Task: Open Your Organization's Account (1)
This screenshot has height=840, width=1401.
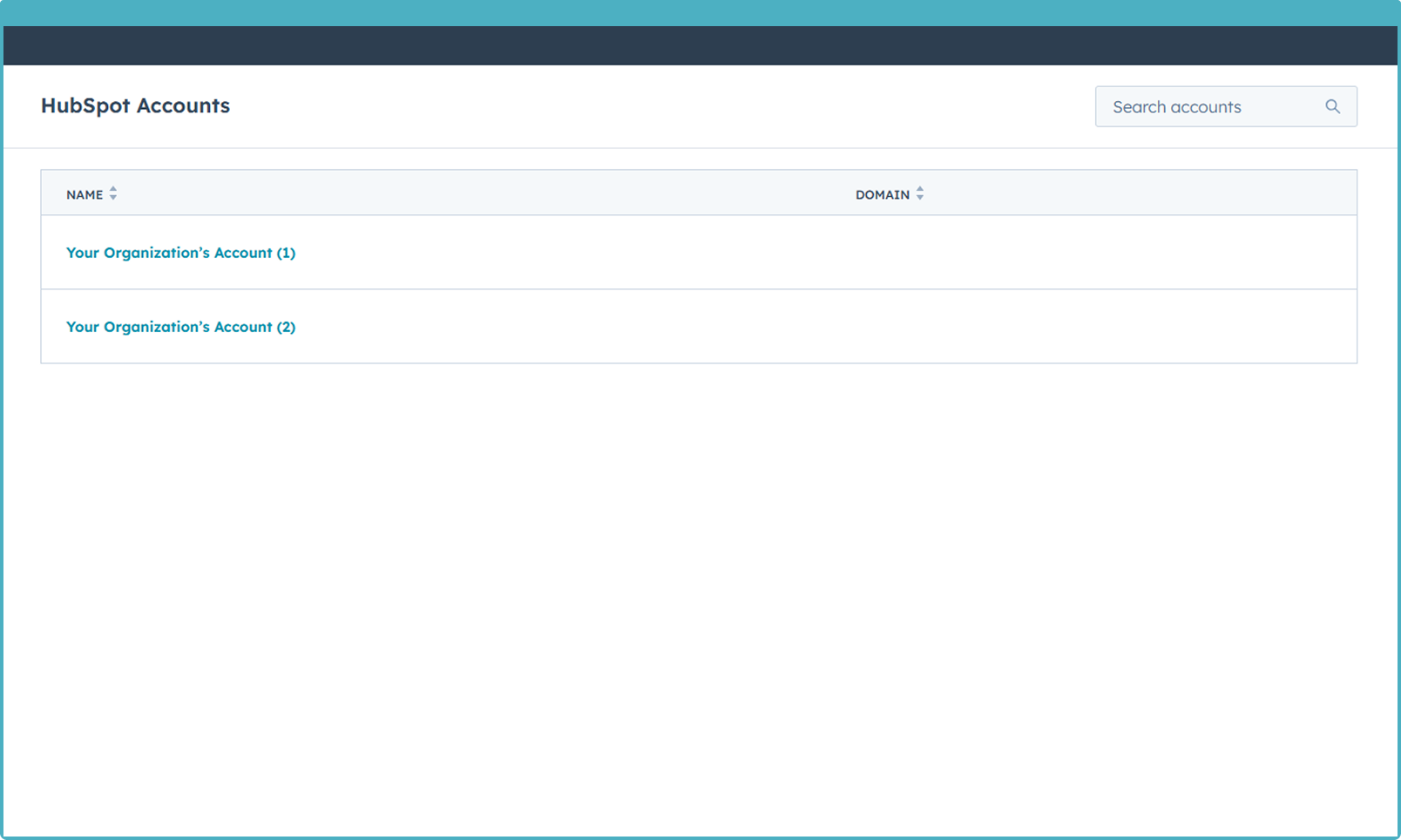Action: click(180, 253)
